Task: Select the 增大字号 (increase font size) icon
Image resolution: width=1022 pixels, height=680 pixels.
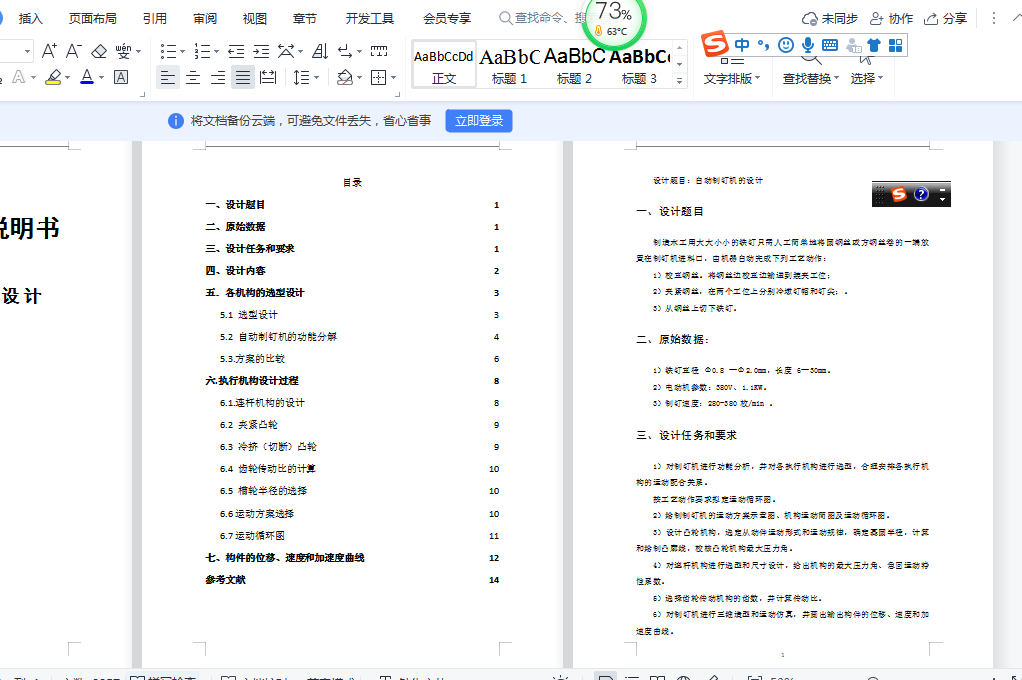Action: [48, 50]
